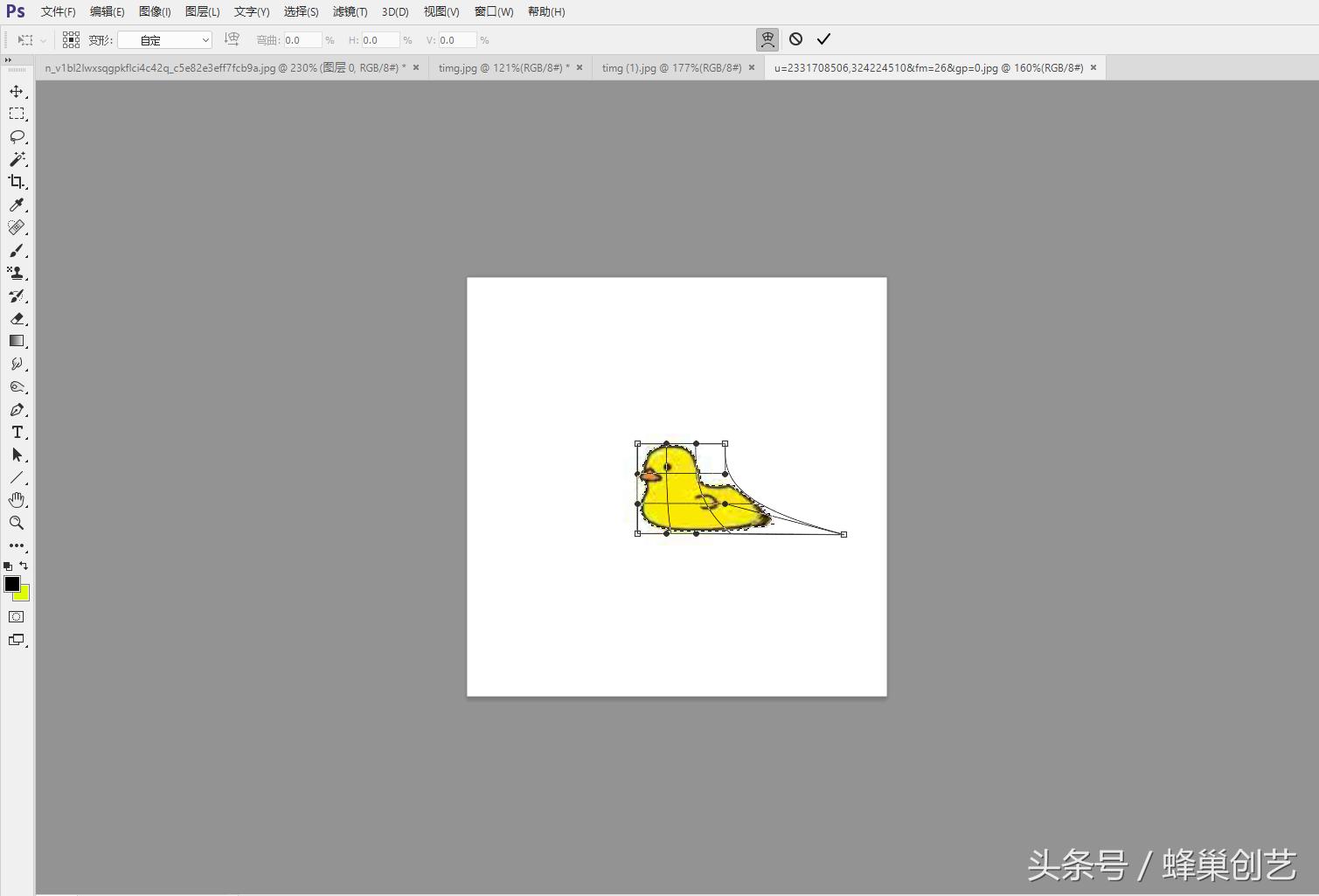Swap foreground and background colors
The width and height of the screenshot is (1319, 896).
pos(23,566)
